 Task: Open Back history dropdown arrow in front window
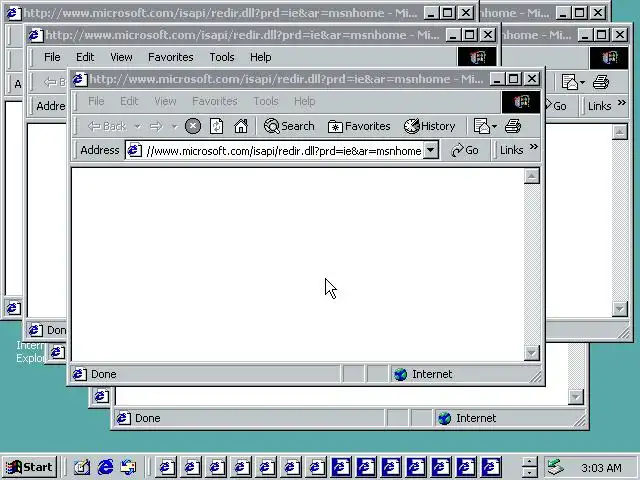click(x=138, y=127)
